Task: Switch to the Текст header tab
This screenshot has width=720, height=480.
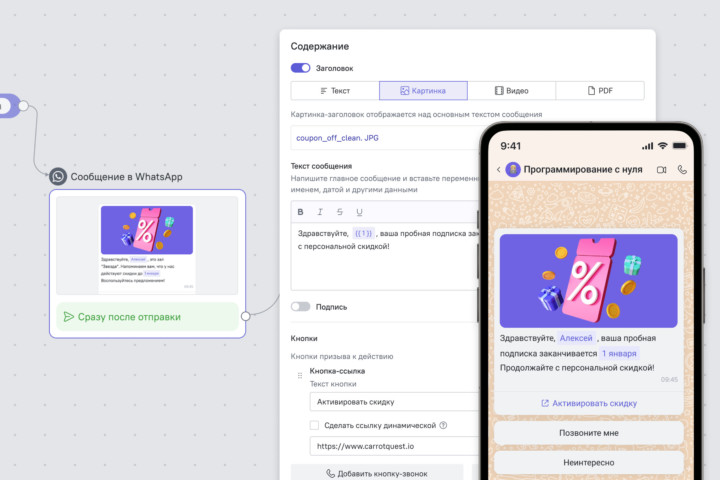Action: tap(335, 91)
